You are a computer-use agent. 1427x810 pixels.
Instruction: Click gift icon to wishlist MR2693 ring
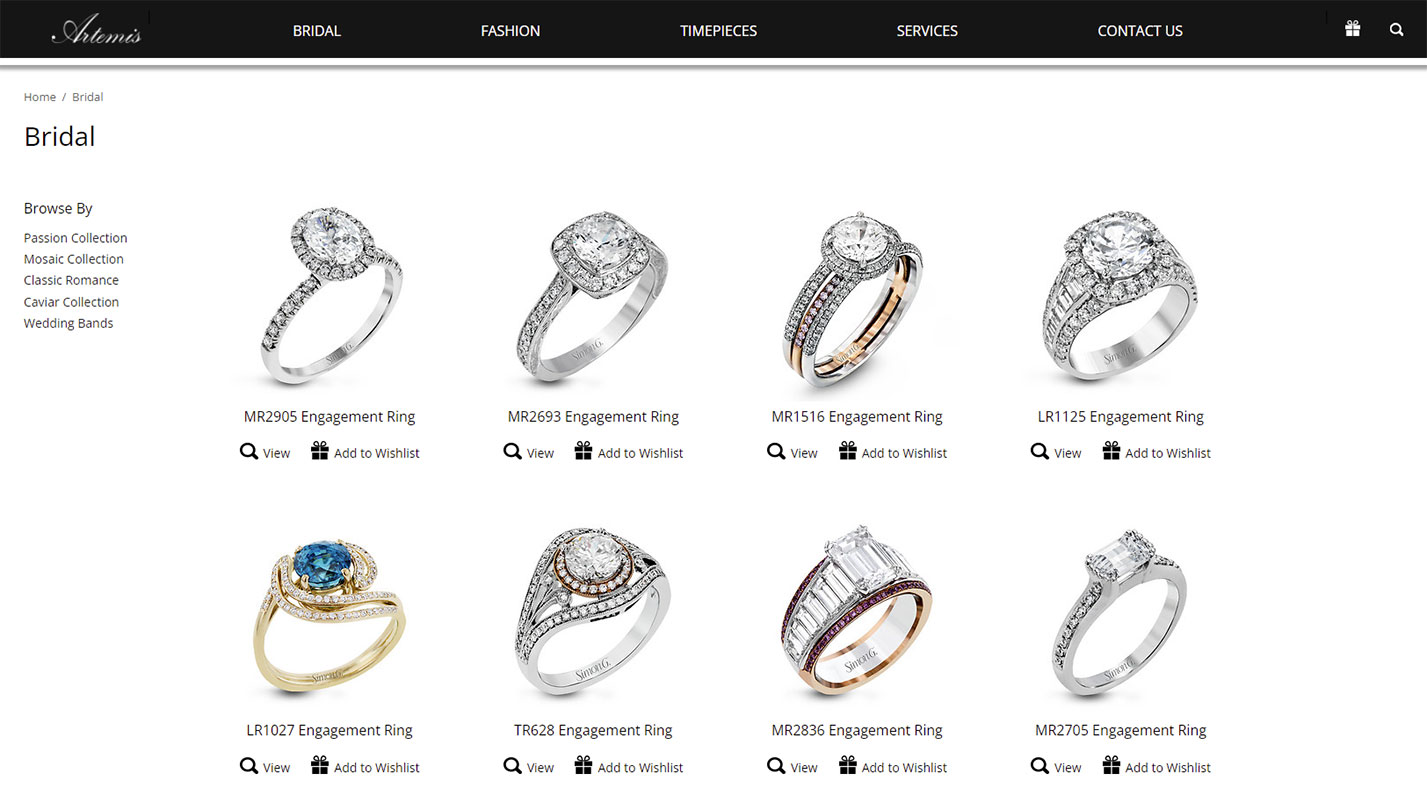coord(583,451)
